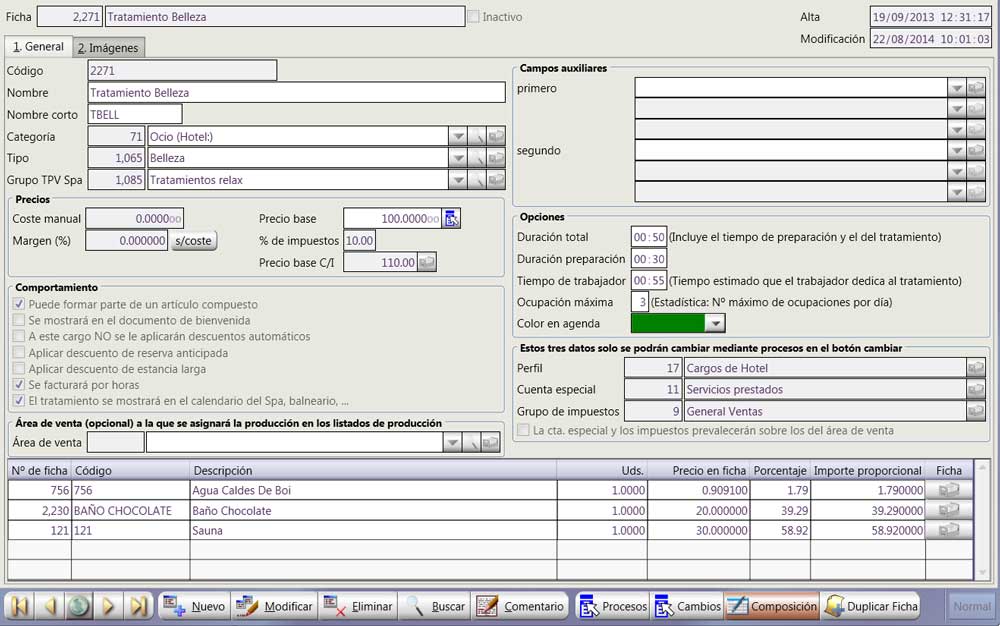Toggle the Composición button
Viewport: 1000px width, 626px height.
tap(772, 606)
